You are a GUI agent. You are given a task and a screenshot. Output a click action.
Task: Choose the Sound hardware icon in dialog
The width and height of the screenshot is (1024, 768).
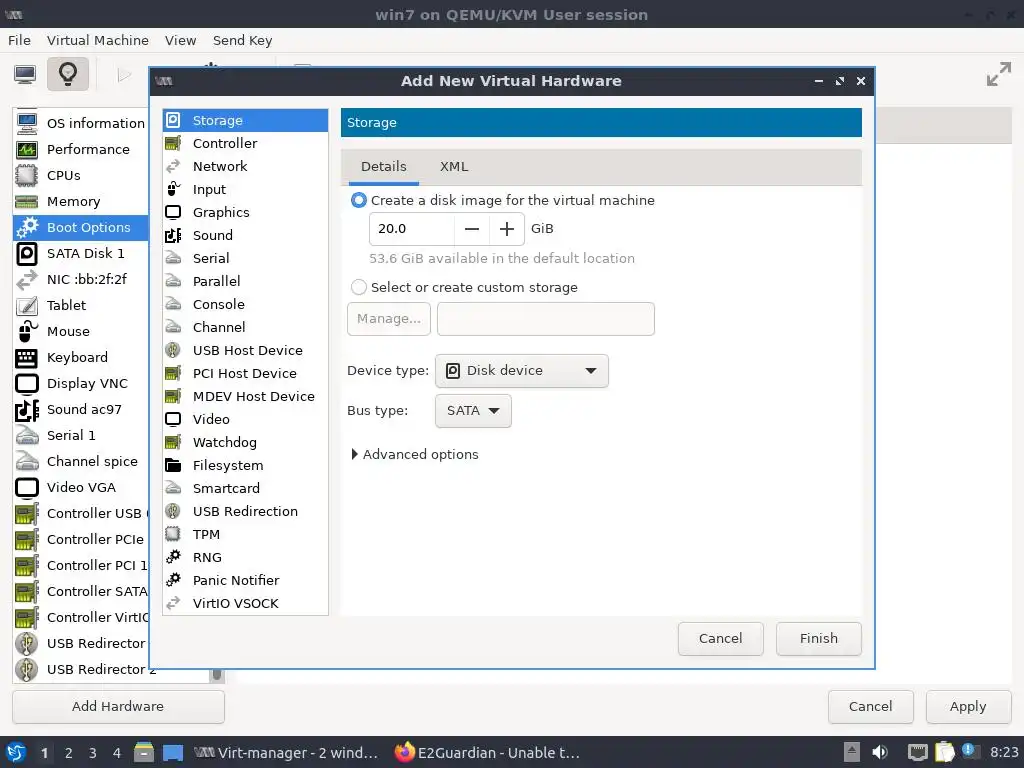pyautogui.click(x=173, y=235)
